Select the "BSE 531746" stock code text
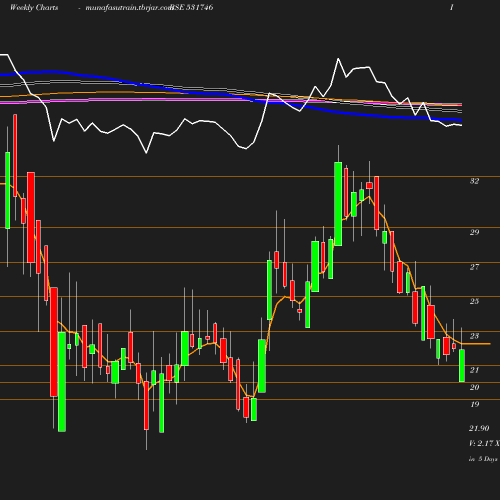500x500 pixels. click(192, 7)
